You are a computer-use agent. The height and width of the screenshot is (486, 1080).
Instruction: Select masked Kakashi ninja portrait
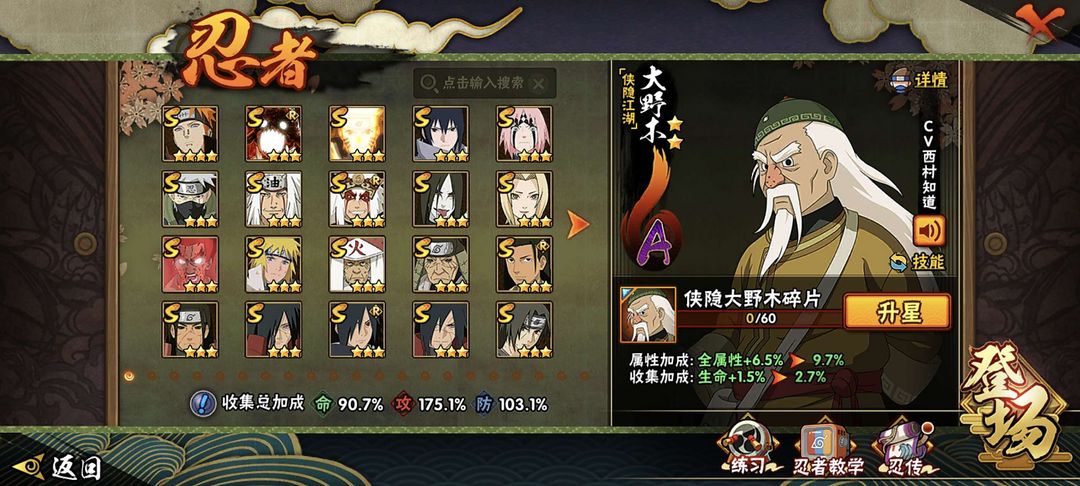190,199
